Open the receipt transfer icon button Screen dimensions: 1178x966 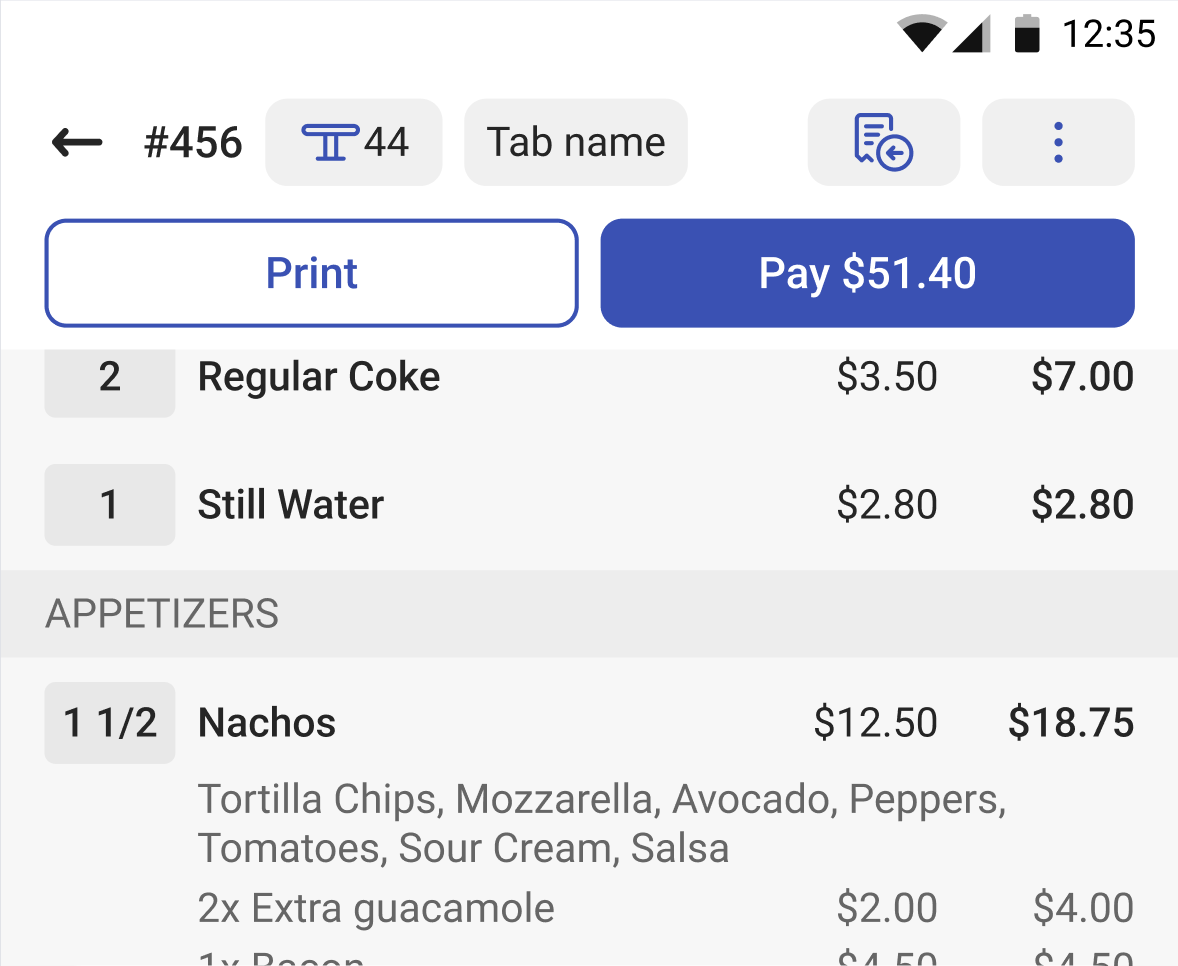[x=883, y=143]
